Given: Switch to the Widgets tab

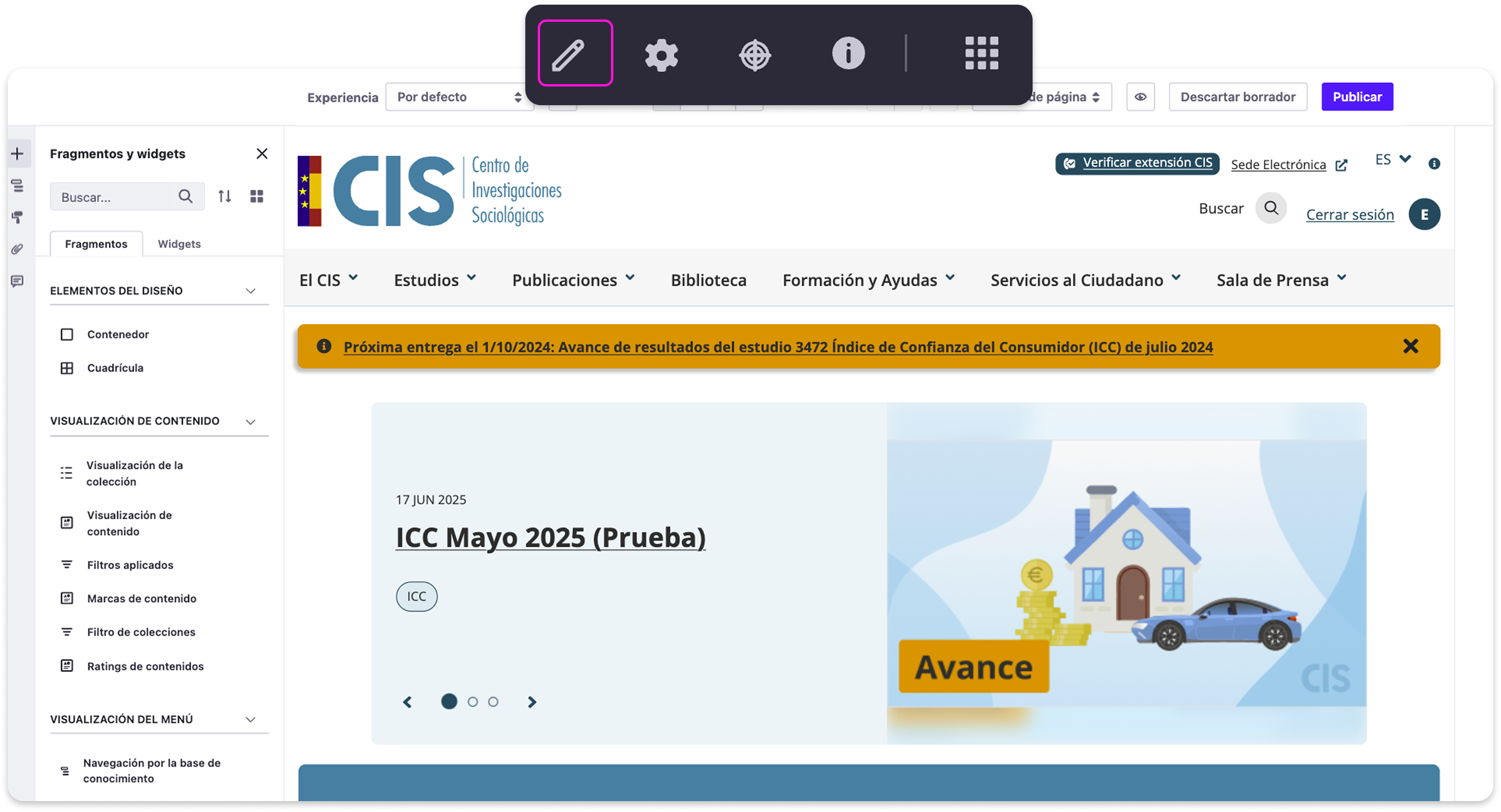Looking at the screenshot, I should click(x=179, y=244).
